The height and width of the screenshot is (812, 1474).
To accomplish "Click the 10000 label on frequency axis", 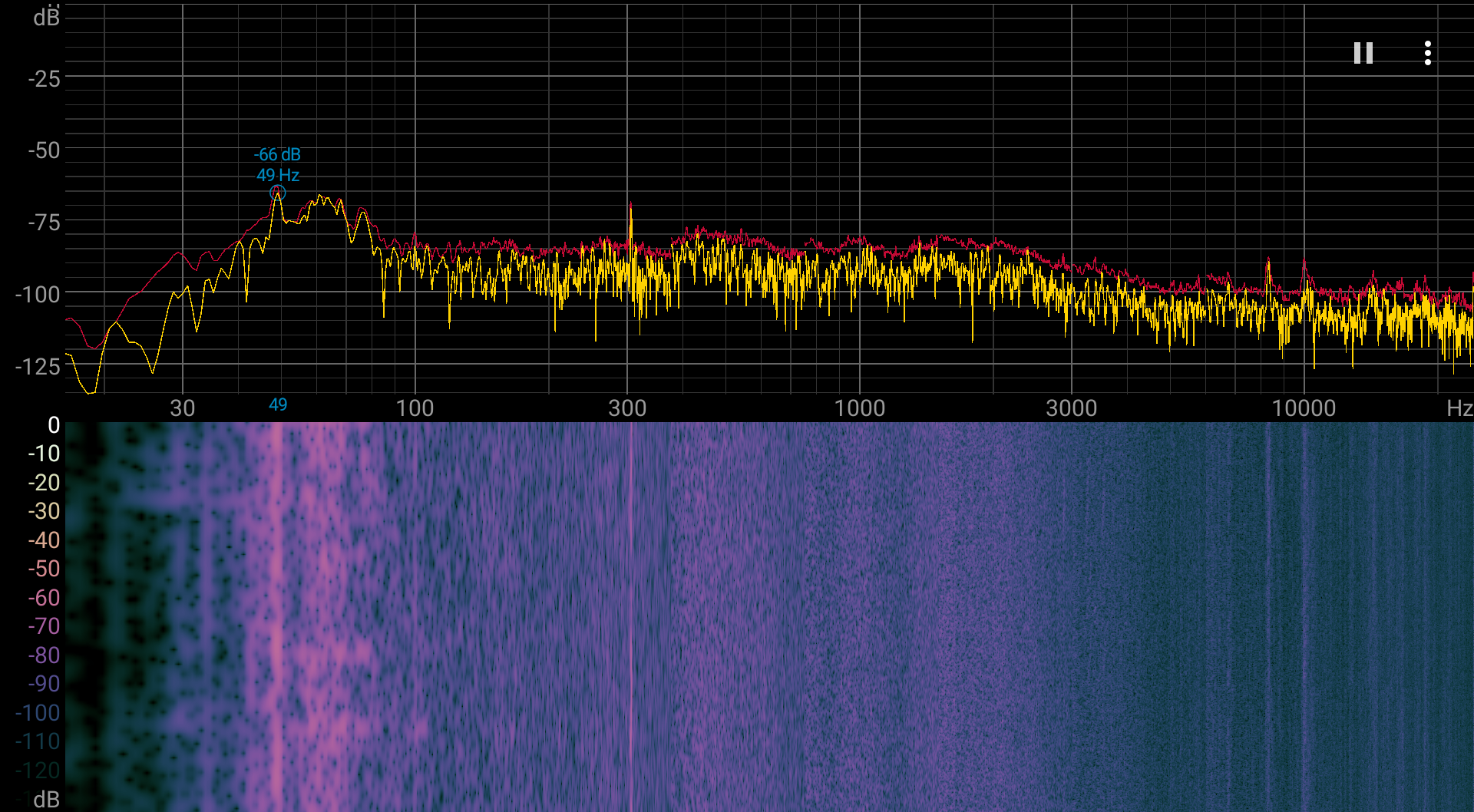I will (1304, 408).
